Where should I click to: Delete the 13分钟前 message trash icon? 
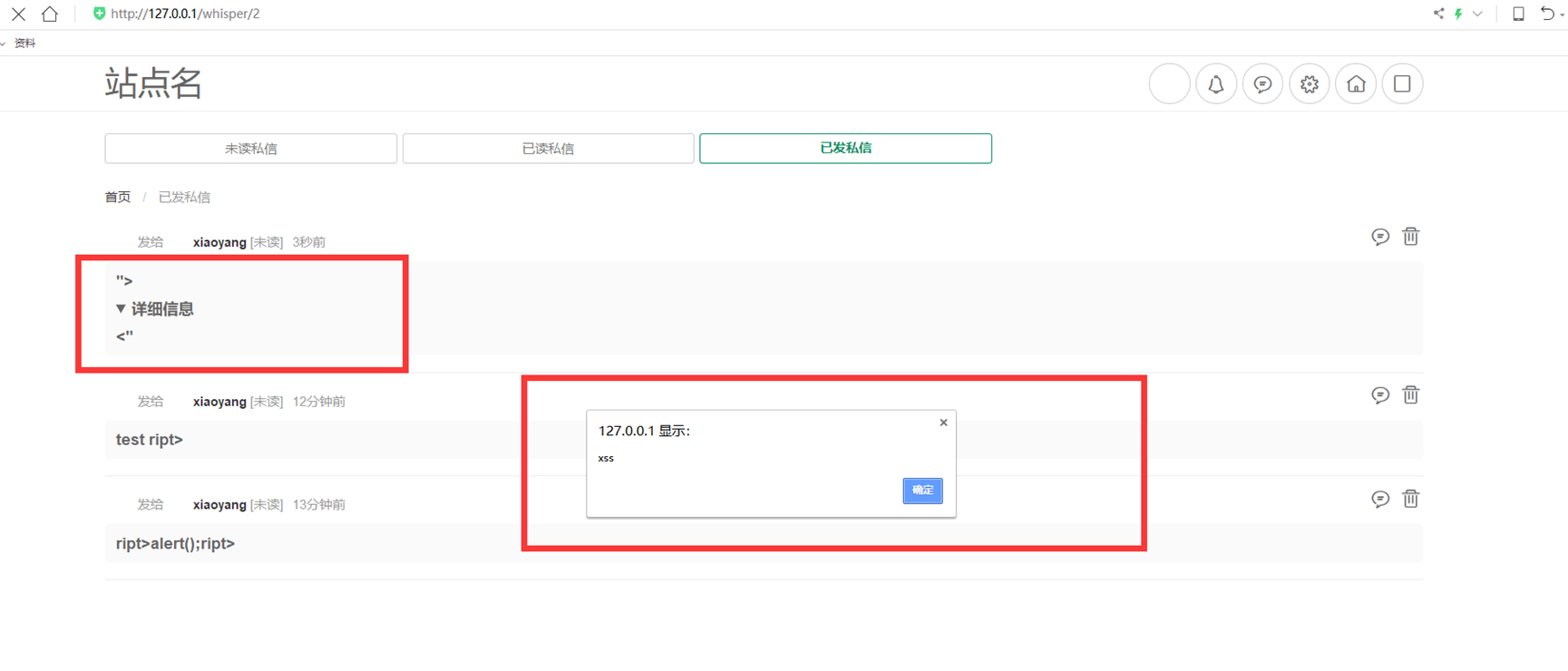point(1410,499)
